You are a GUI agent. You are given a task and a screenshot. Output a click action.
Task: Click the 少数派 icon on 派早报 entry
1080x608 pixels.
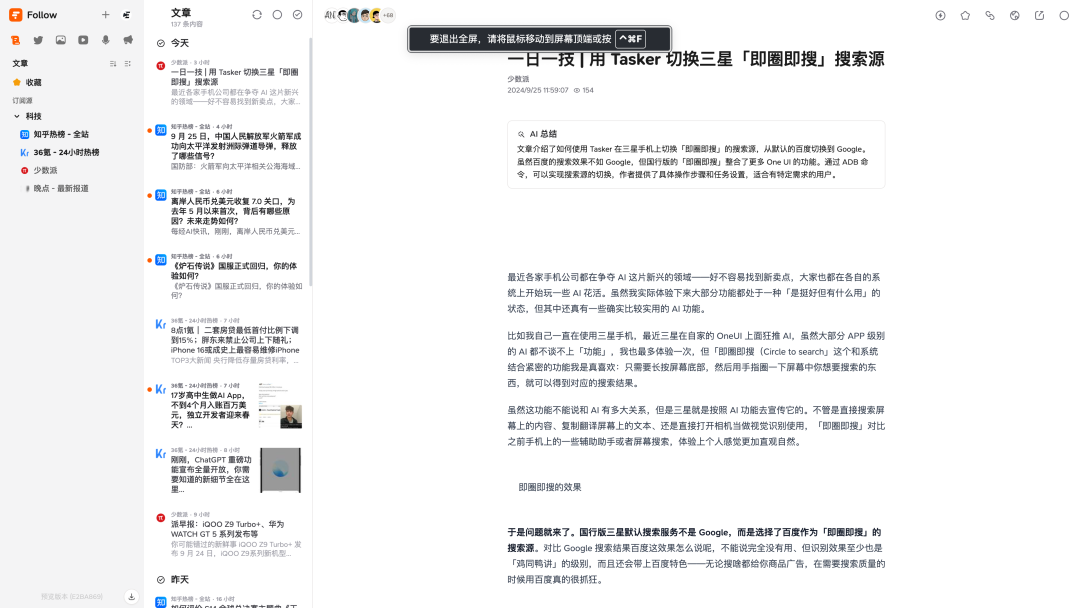point(160,518)
